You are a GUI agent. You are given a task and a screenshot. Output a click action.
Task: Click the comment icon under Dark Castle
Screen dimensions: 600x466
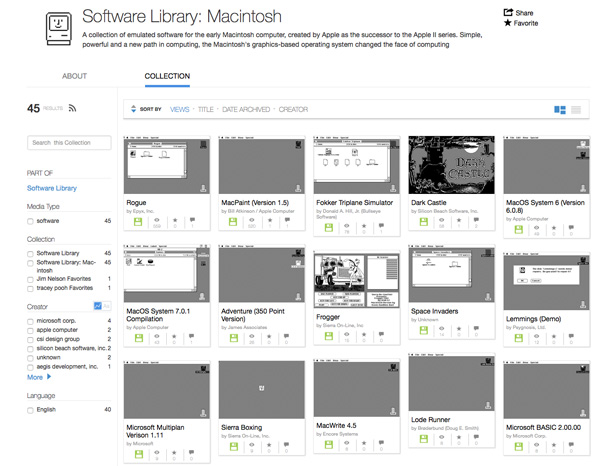(476, 220)
